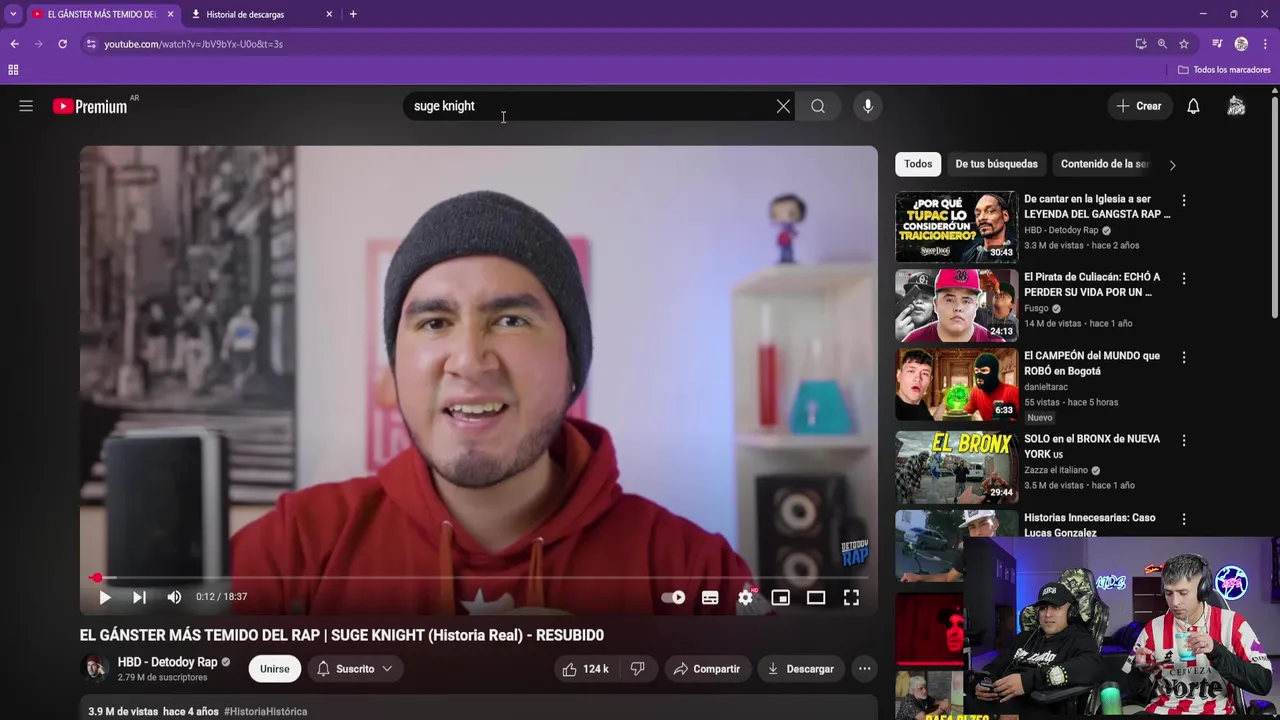Enter full screen mode
The height and width of the screenshot is (720, 1280).
(851, 598)
